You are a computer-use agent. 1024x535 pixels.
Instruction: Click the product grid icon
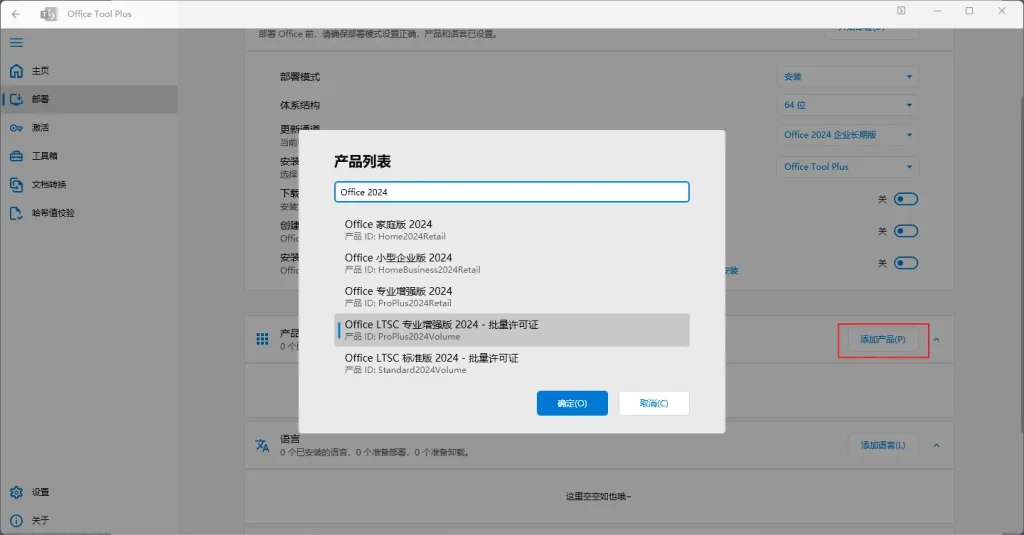(x=263, y=339)
